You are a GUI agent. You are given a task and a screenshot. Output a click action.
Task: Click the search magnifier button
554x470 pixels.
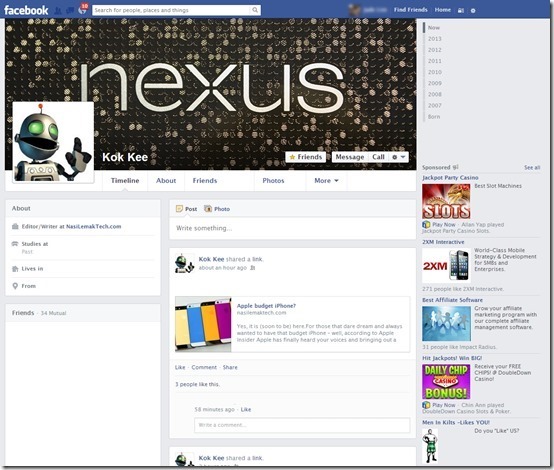[x=255, y=10]
